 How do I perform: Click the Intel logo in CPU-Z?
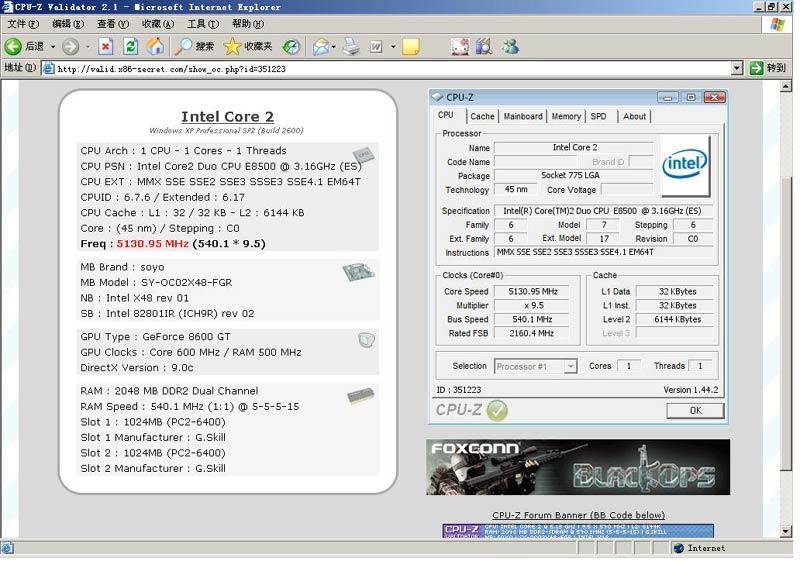(x=685, y=165)
